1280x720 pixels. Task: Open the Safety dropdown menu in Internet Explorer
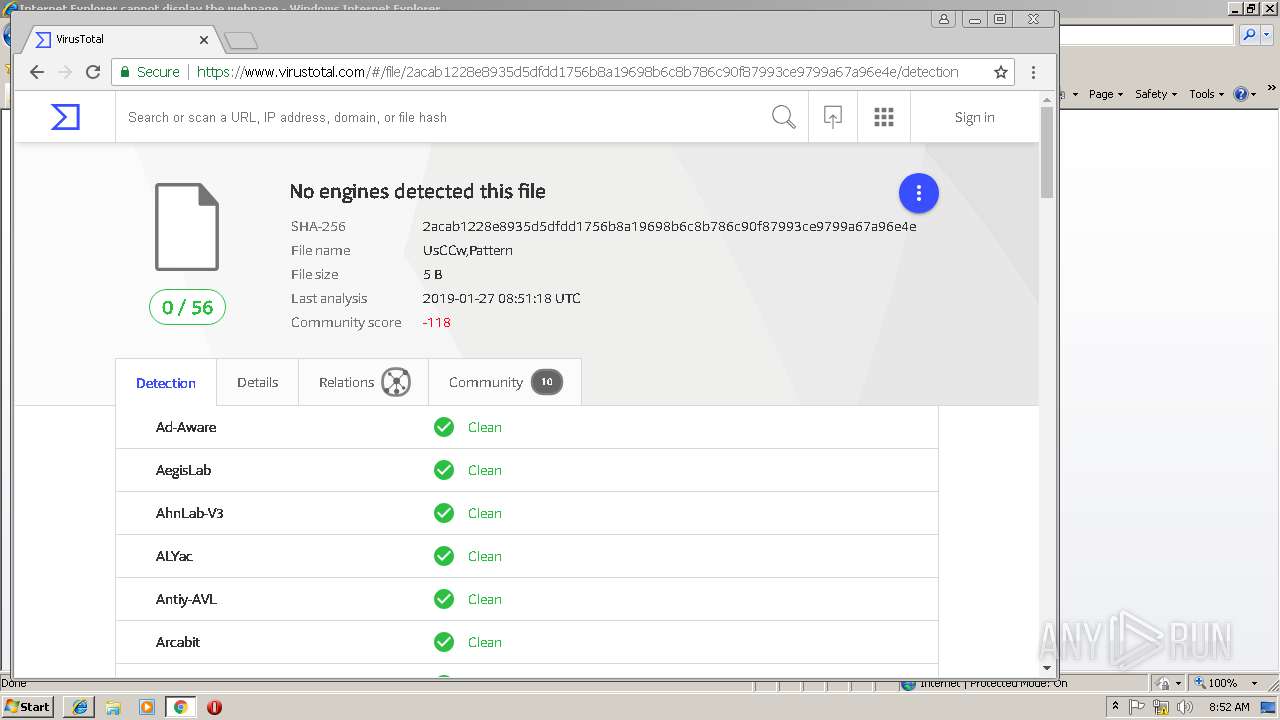1156,94
